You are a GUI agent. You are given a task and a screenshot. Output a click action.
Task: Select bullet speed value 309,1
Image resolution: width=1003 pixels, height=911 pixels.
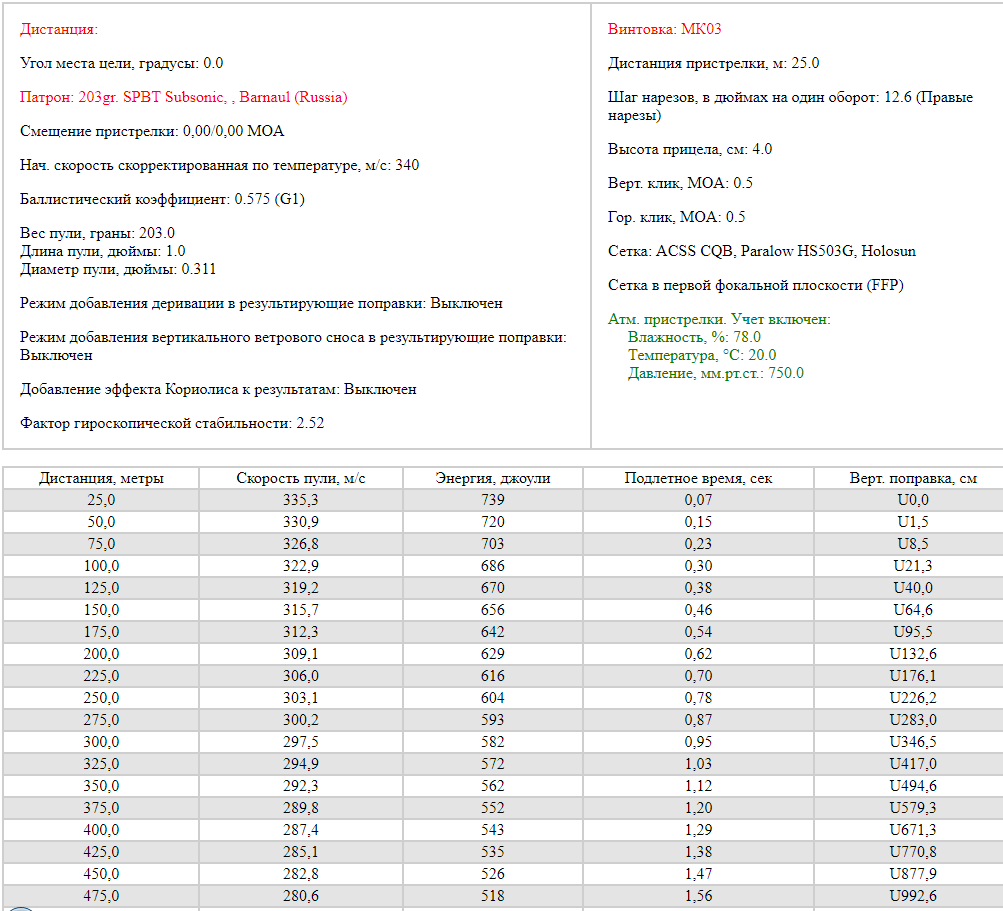click(x=300, y=654)
